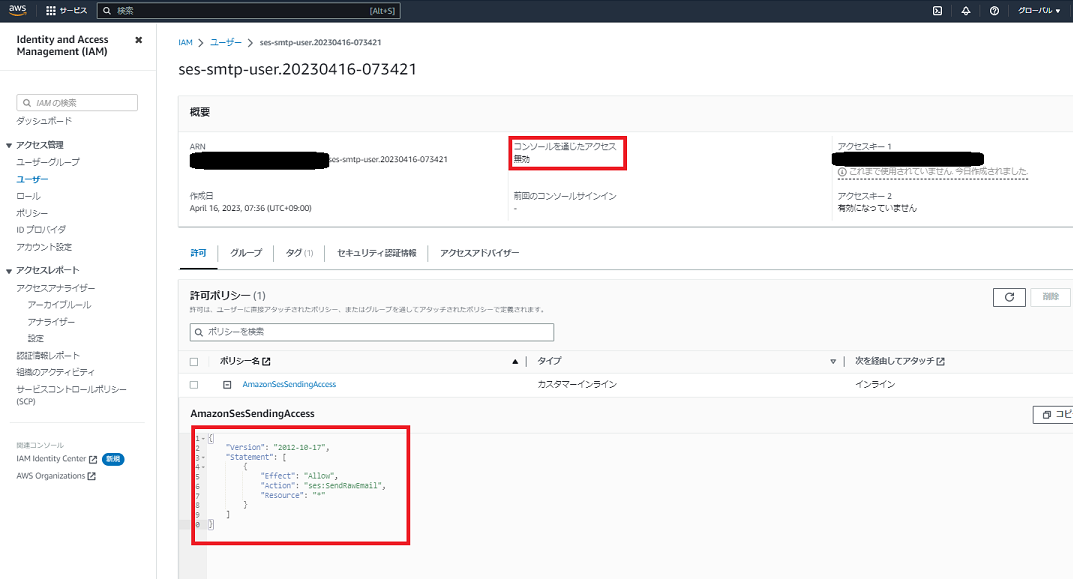Click the カスタマーインライン type cell
Screen dimensions: 1073x579
click(x=577, y=385)
